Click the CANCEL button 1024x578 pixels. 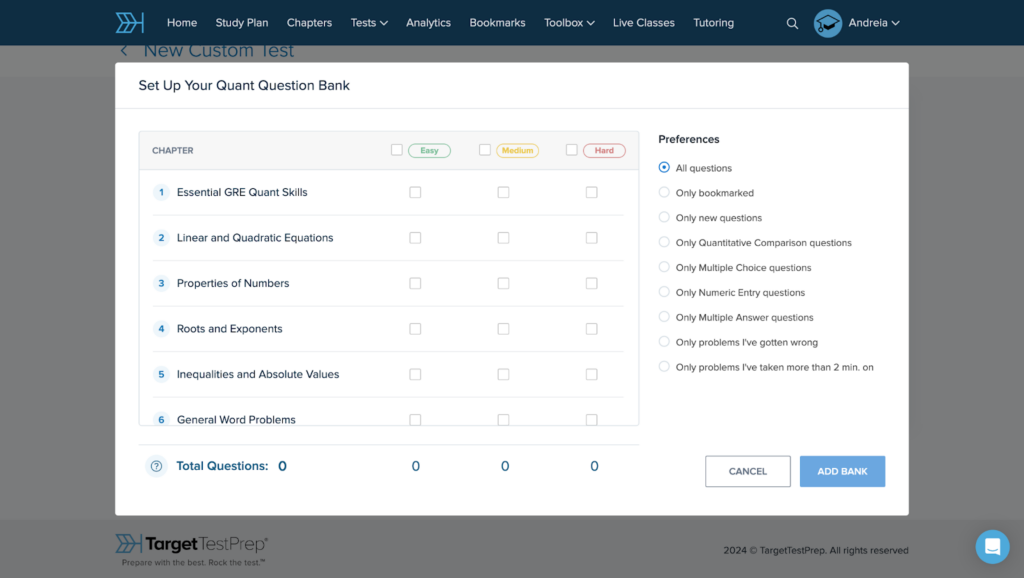(x=747, y=471)
